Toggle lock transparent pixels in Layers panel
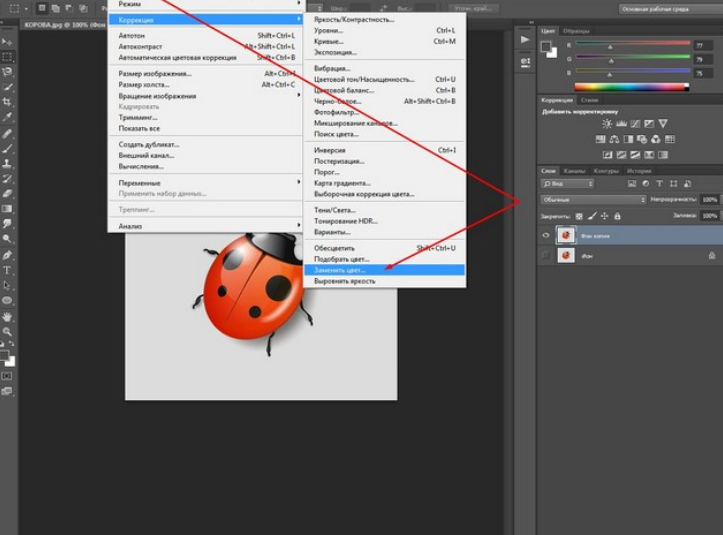This screenshot has width=723, height=535. pos(579,215)
